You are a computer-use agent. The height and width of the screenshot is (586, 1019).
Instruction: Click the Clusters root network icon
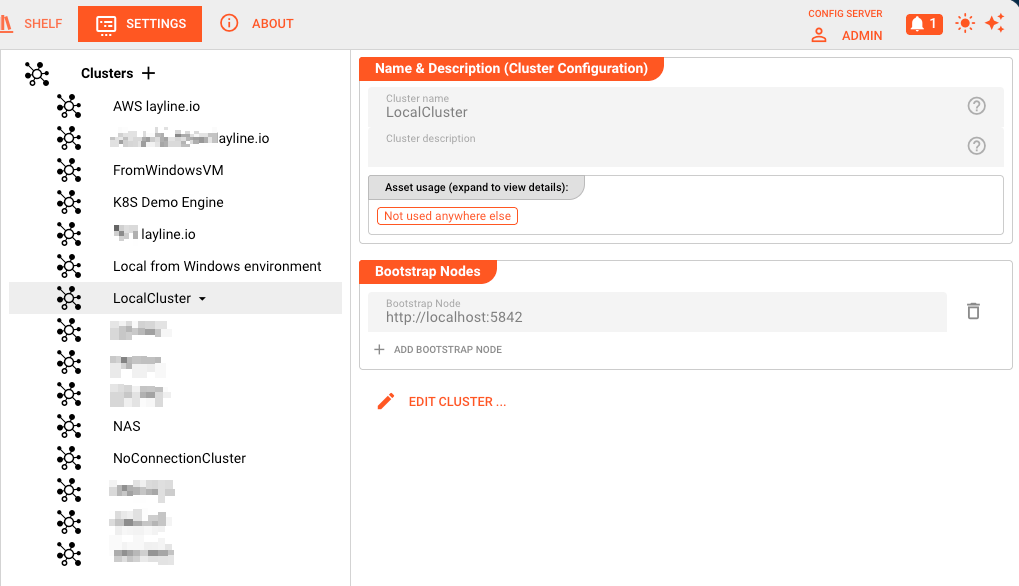37,73
